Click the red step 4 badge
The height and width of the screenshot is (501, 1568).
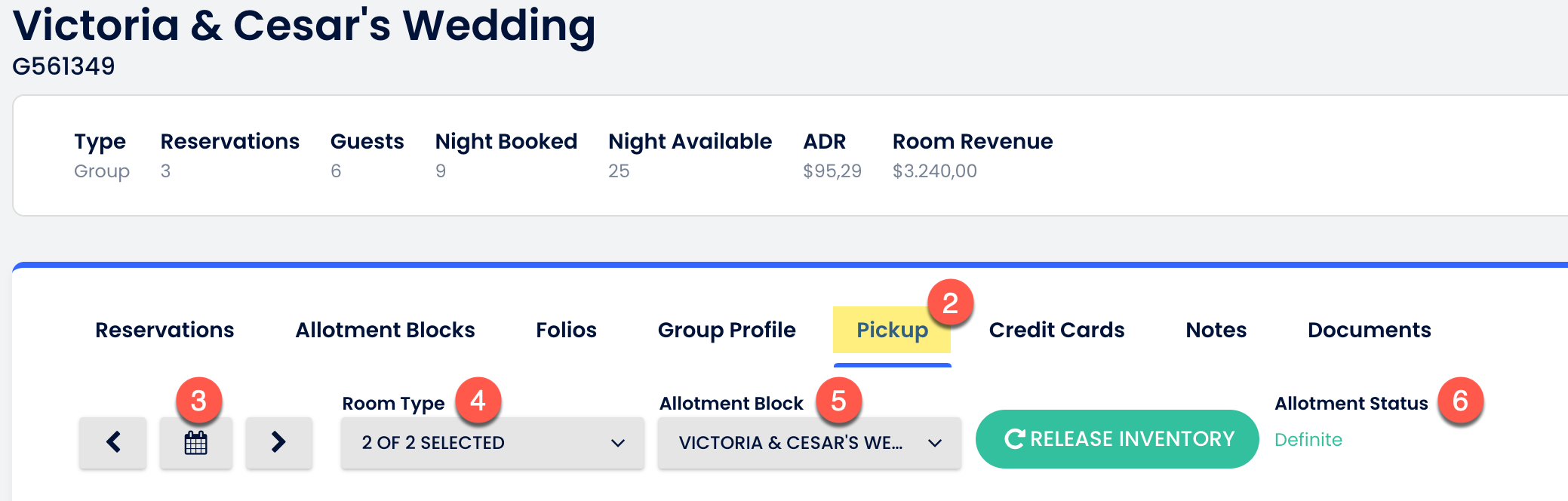coord(478,401)
